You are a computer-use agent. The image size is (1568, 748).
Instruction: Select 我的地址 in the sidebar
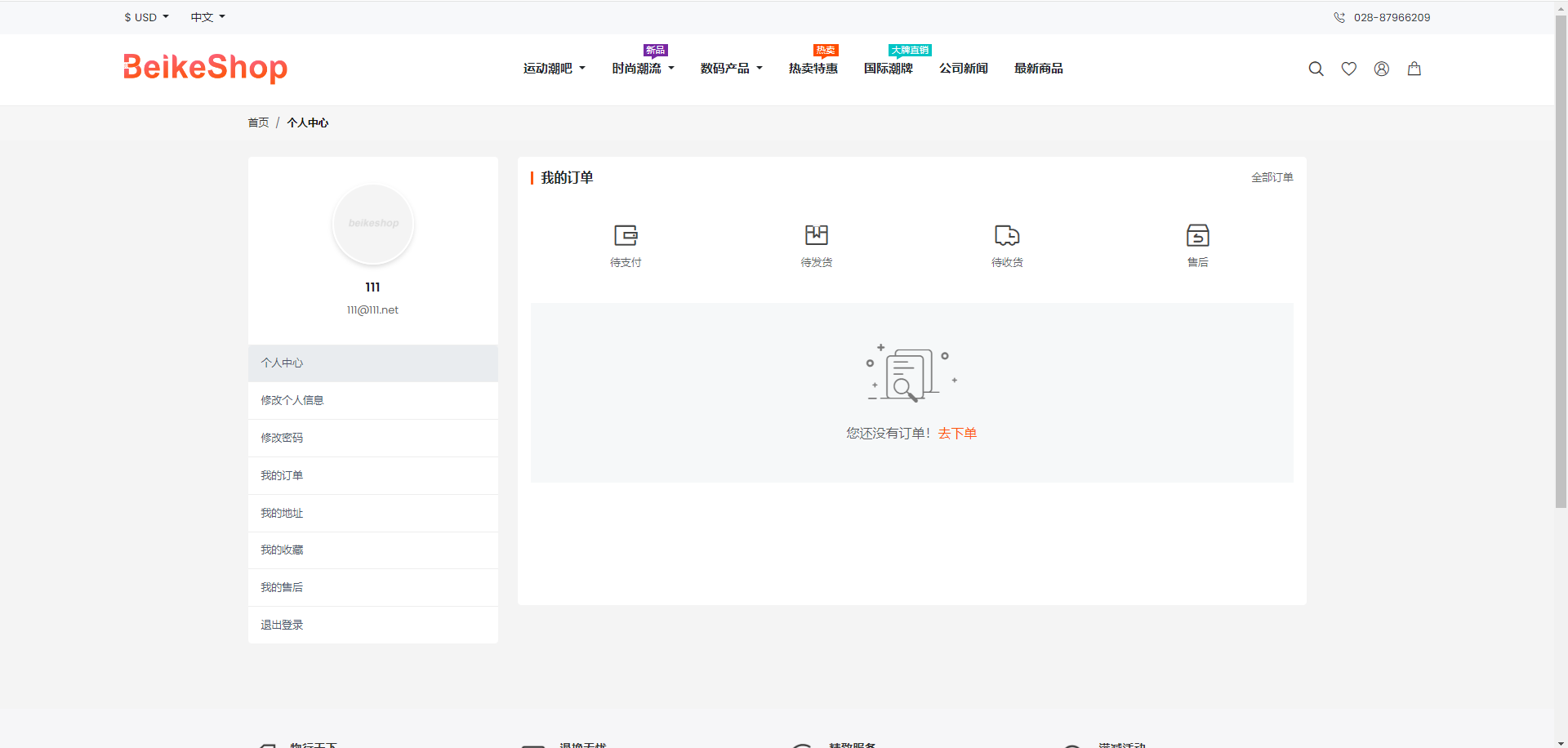tap(282, 513)
